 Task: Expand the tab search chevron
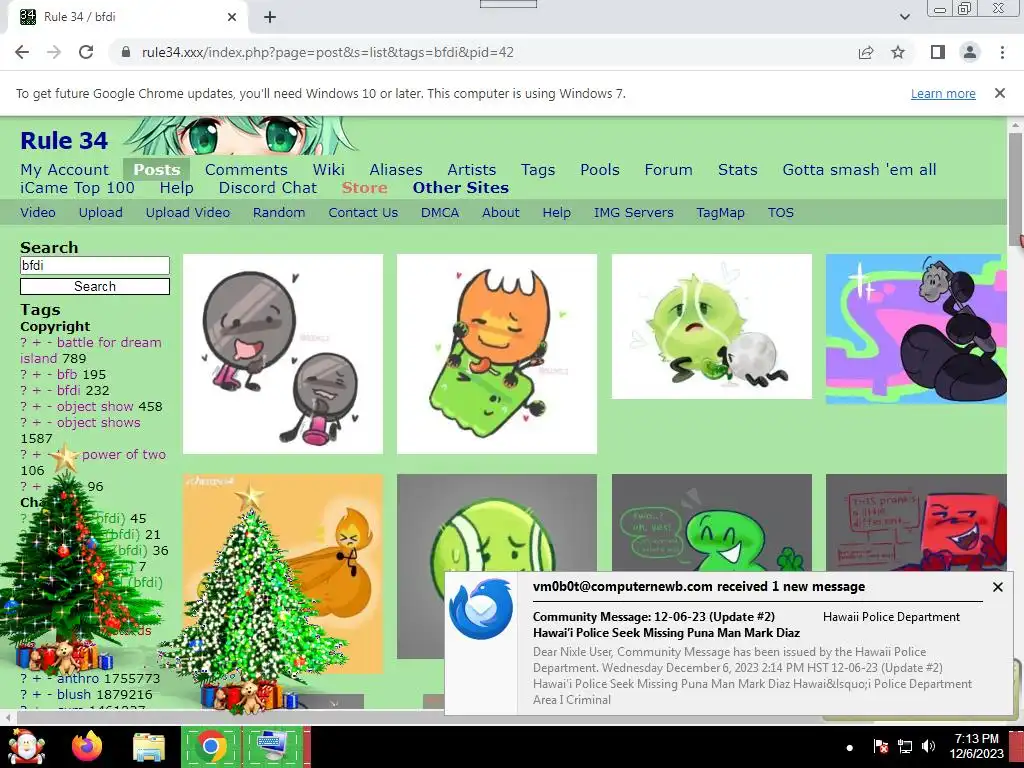[x=904, y=17]
